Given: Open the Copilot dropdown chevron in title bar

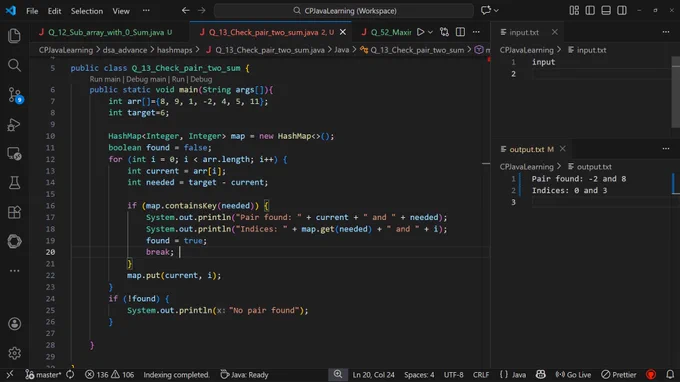Looking at the screenshot, I should [496, 10].
